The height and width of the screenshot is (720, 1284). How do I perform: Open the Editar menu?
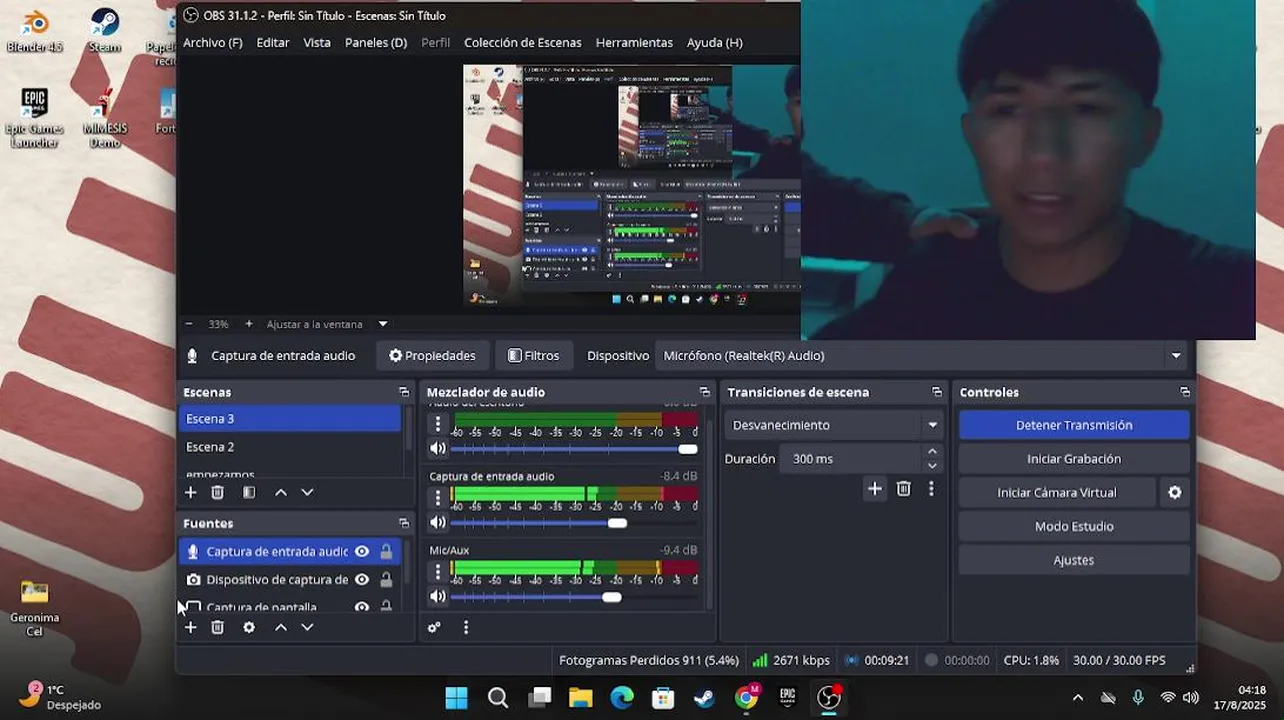coord(272,42)
